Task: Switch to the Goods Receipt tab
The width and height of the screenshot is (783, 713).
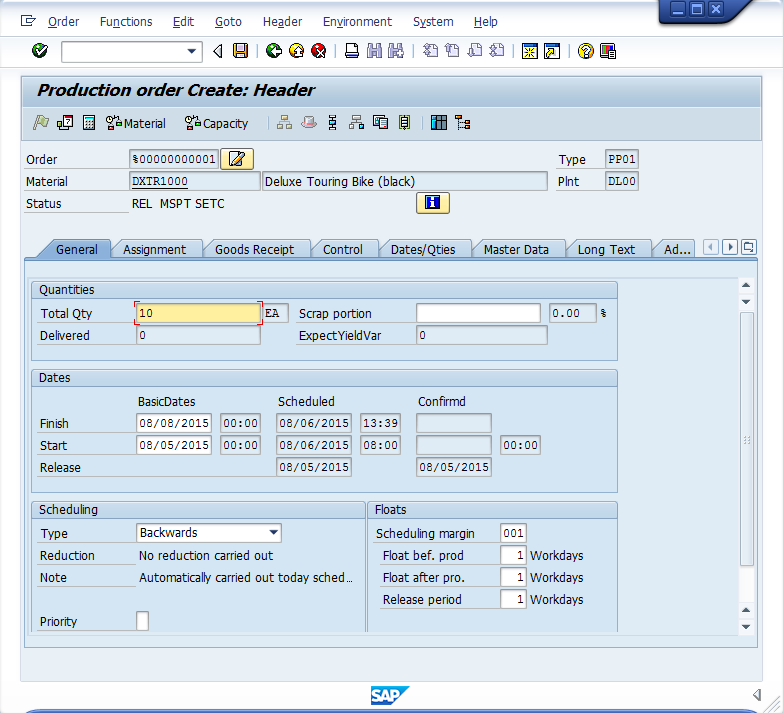Action: click(254, 249)
